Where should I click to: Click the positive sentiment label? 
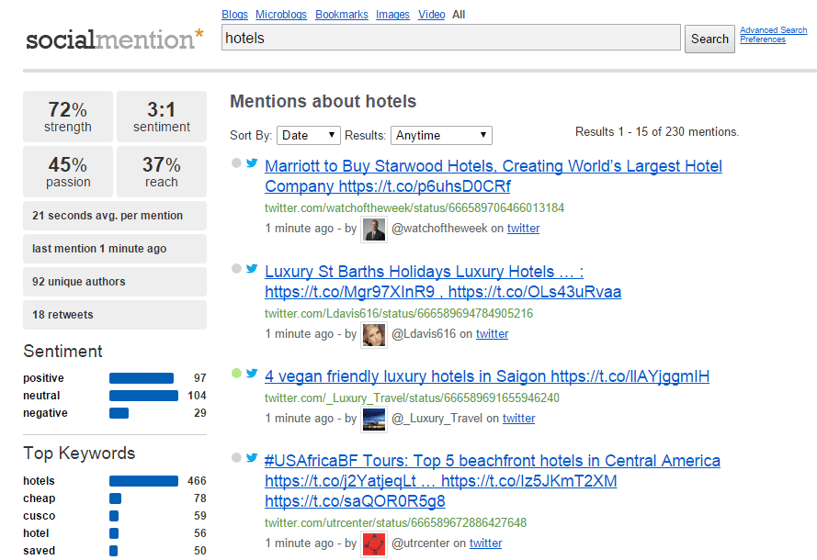click(x=43, y=378)
